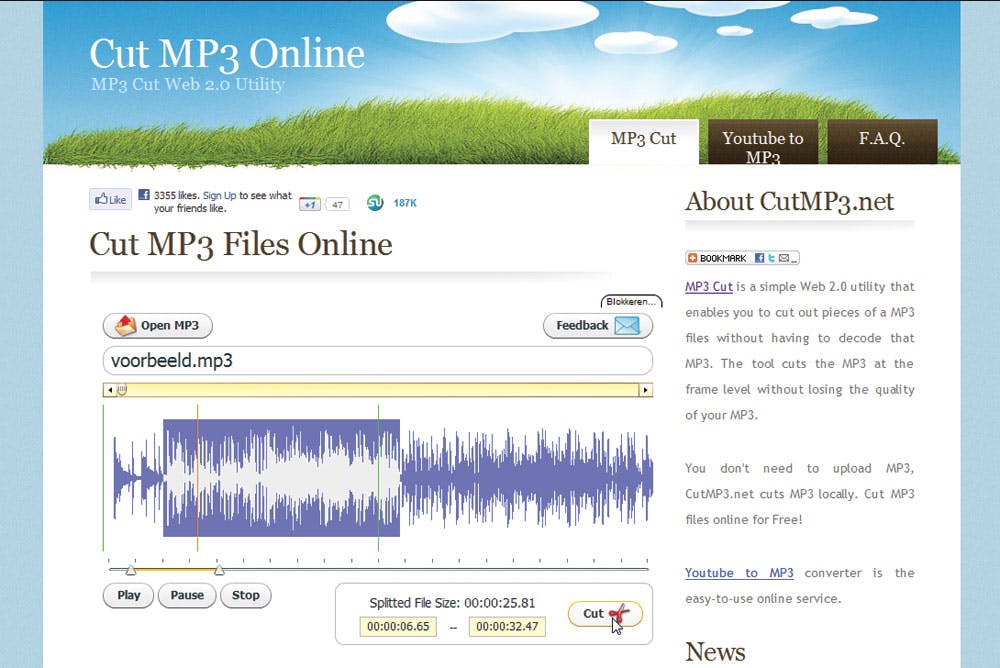Screen dimensions: 1000x668
Task: Click the 187K StumbleUpon count
Action: coord(405,203)
